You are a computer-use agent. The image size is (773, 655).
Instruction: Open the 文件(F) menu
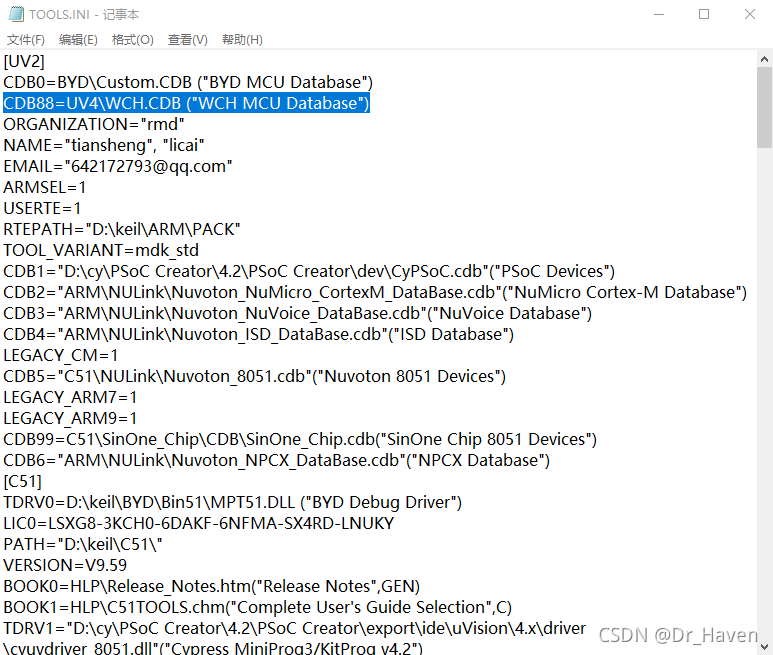[26, 39]
